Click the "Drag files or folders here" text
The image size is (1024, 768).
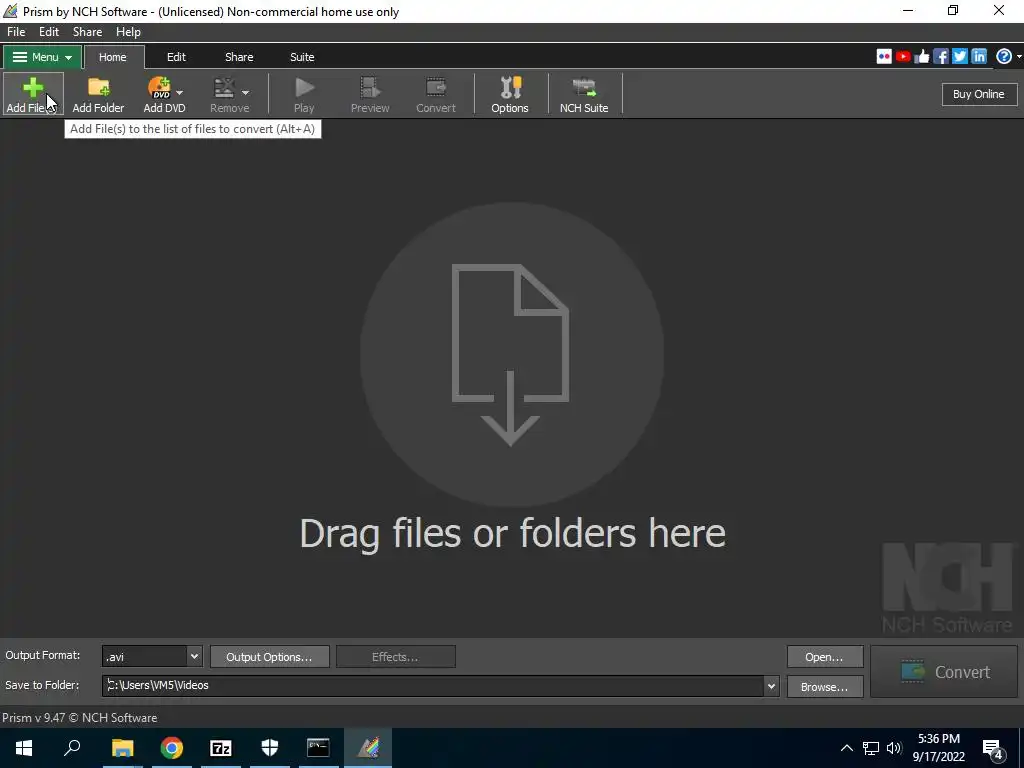point(513,533)
